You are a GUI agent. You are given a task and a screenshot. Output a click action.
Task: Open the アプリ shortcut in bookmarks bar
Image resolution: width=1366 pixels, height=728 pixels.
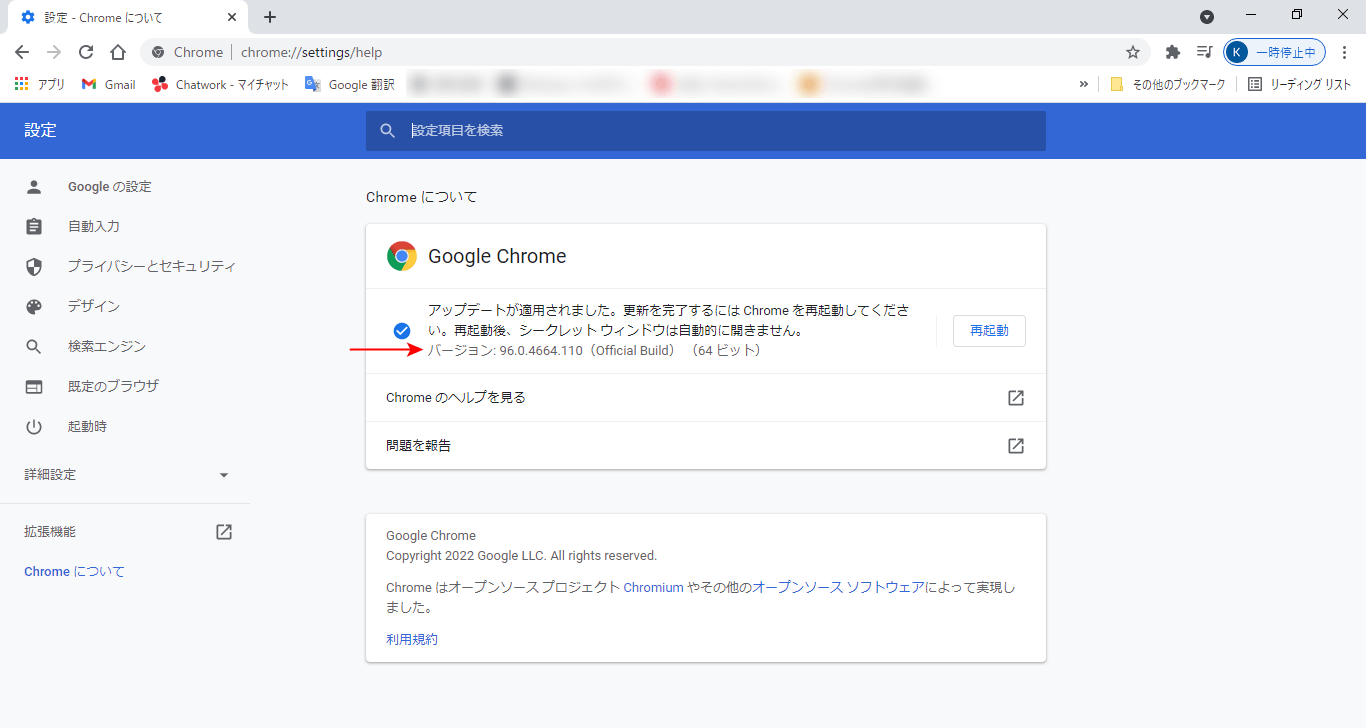tap(40, 84)
